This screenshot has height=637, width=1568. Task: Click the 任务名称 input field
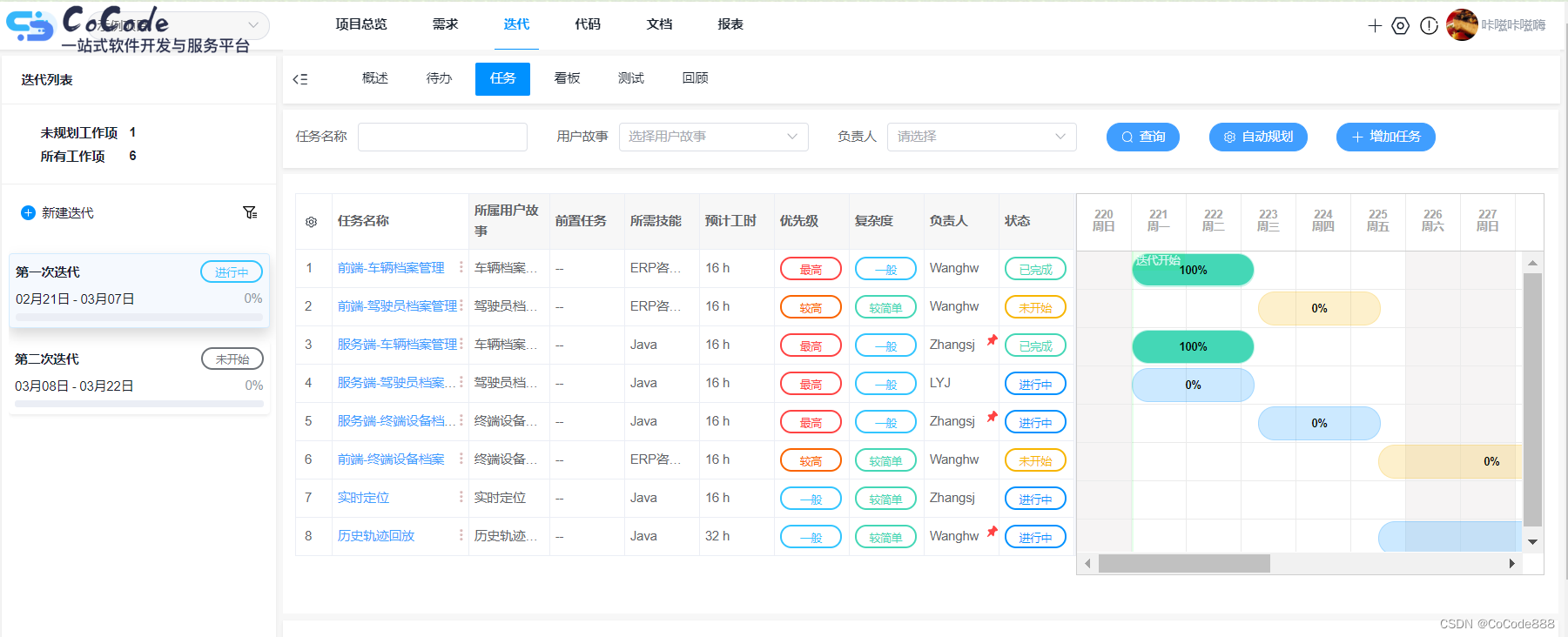pyautogui.click(x=442, y=137)
